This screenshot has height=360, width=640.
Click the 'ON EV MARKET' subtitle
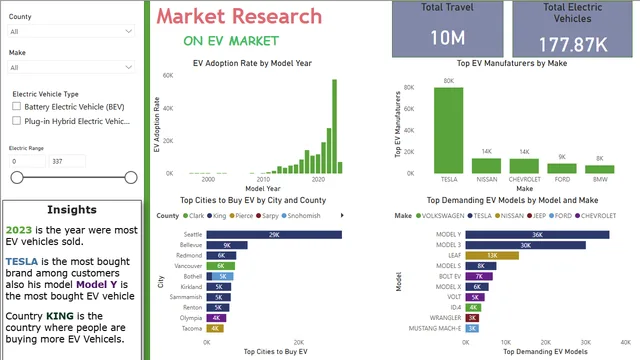(x=231, y=41)
